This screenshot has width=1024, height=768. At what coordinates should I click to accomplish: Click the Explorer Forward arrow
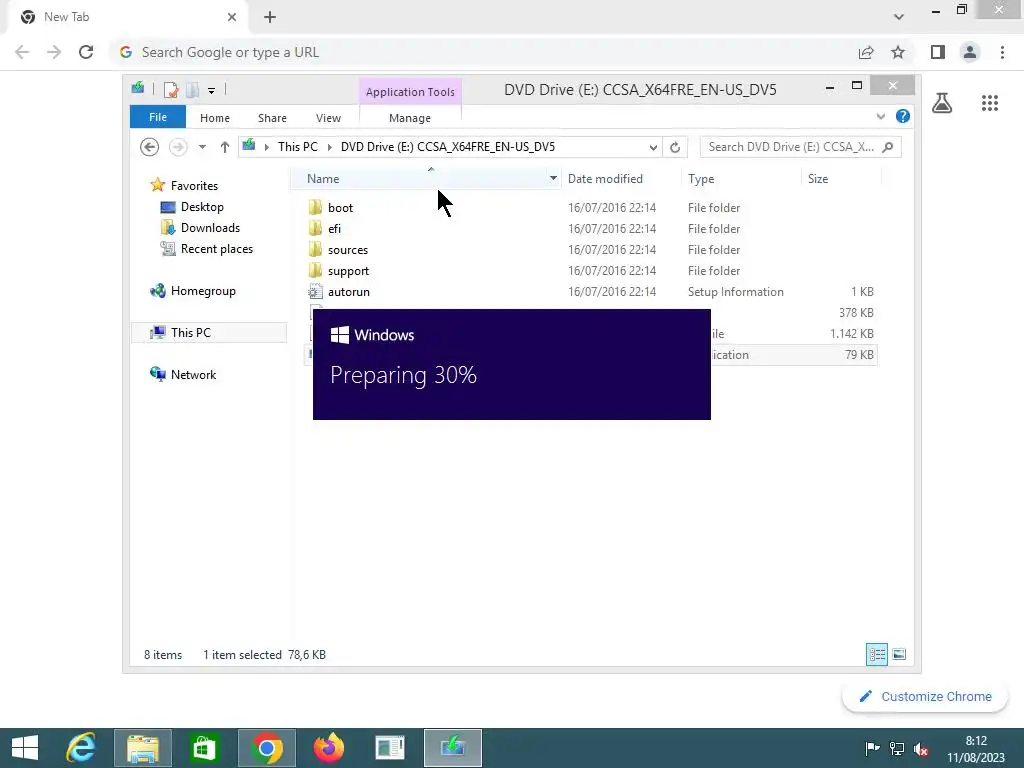178,147
